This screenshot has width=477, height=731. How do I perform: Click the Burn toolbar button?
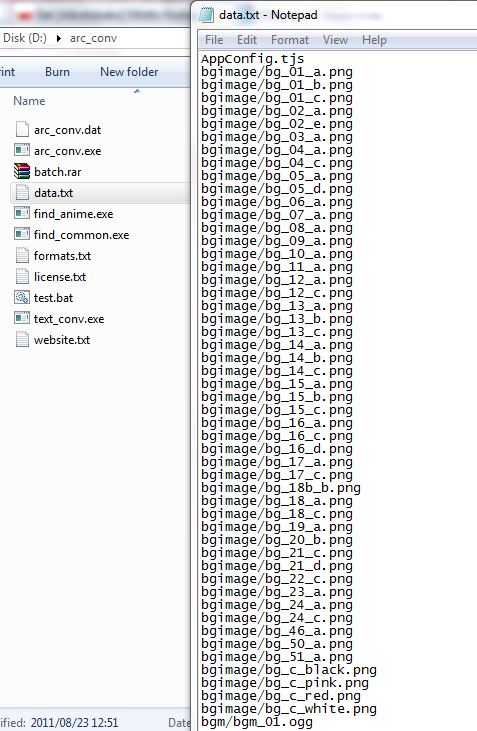(x=57, y=72)
